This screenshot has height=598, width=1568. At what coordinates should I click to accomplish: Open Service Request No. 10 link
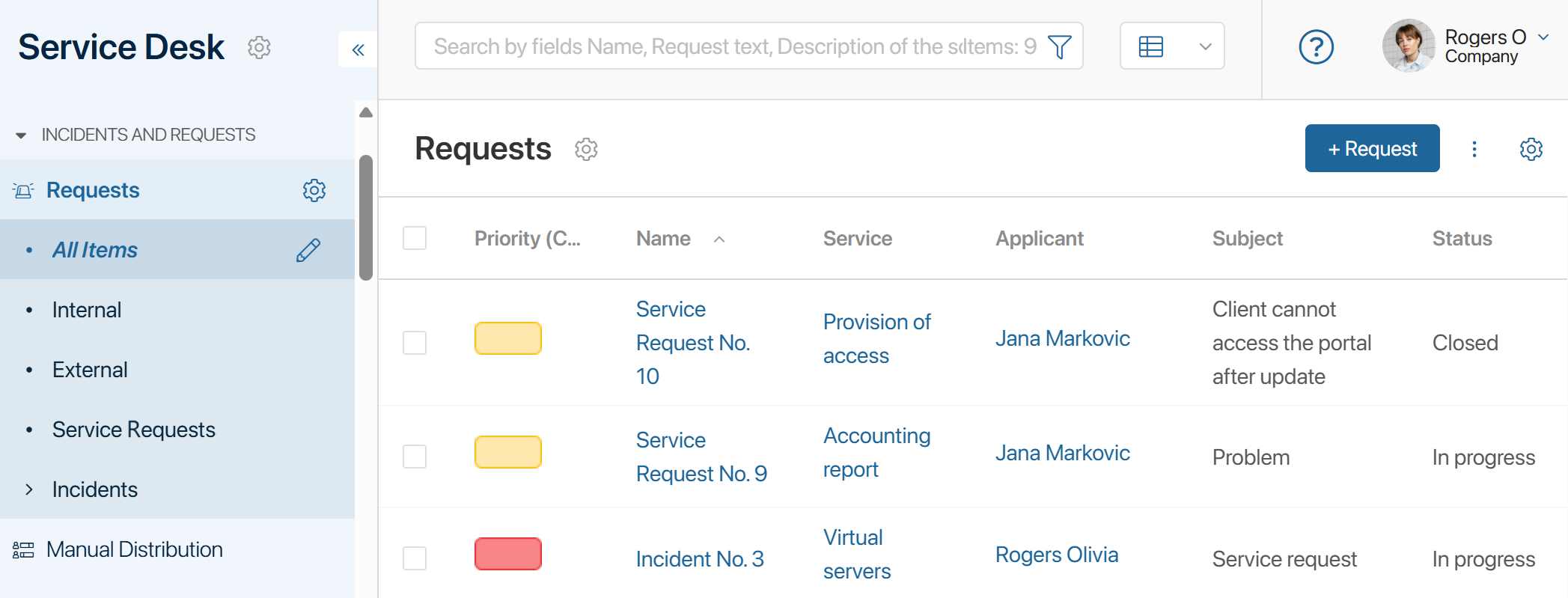693,343
